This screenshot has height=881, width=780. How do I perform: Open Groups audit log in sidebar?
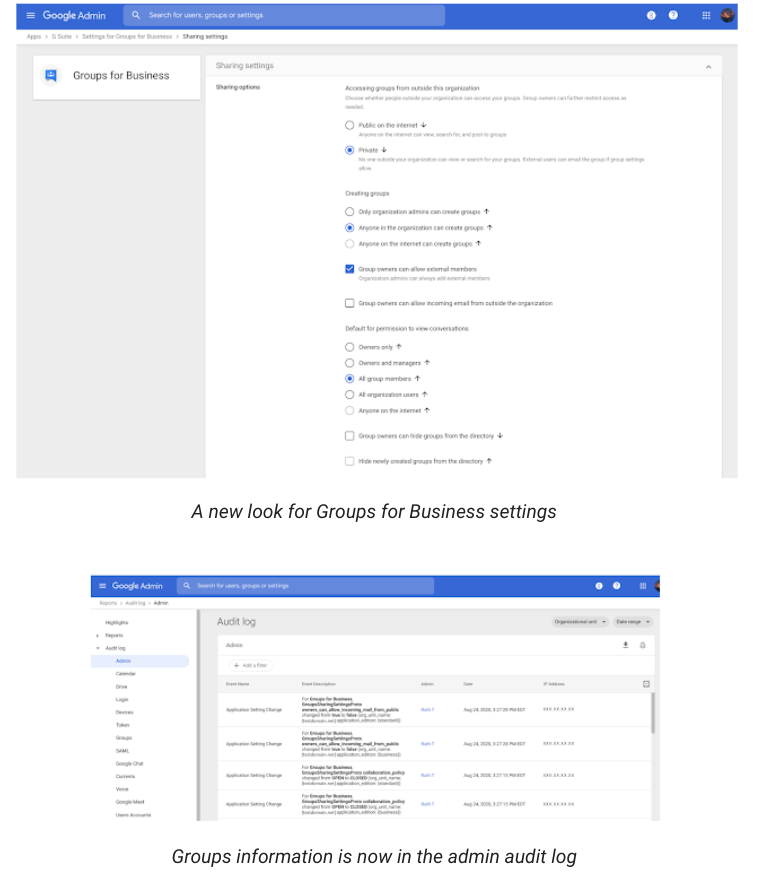124,738
